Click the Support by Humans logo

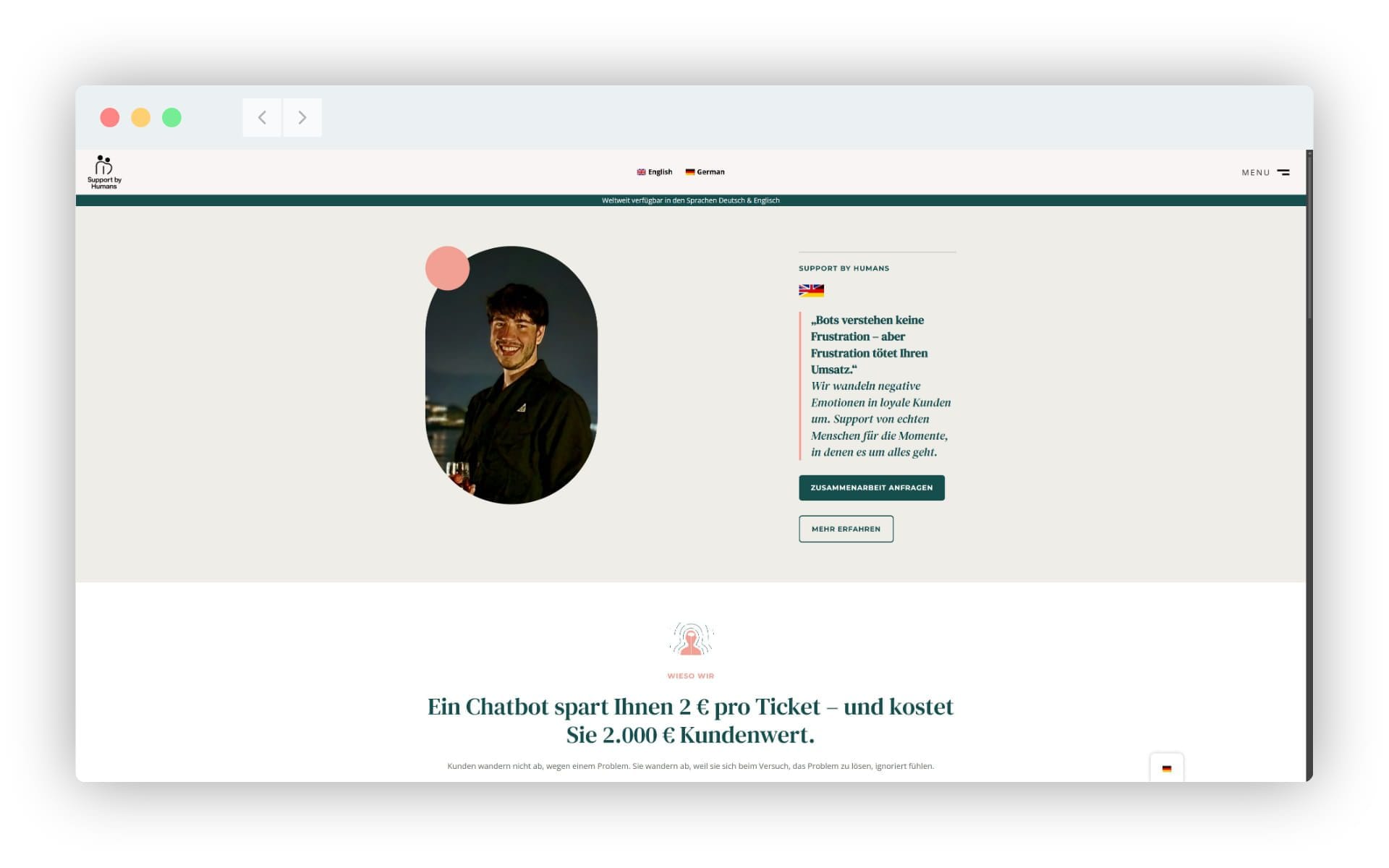point(104,172)
